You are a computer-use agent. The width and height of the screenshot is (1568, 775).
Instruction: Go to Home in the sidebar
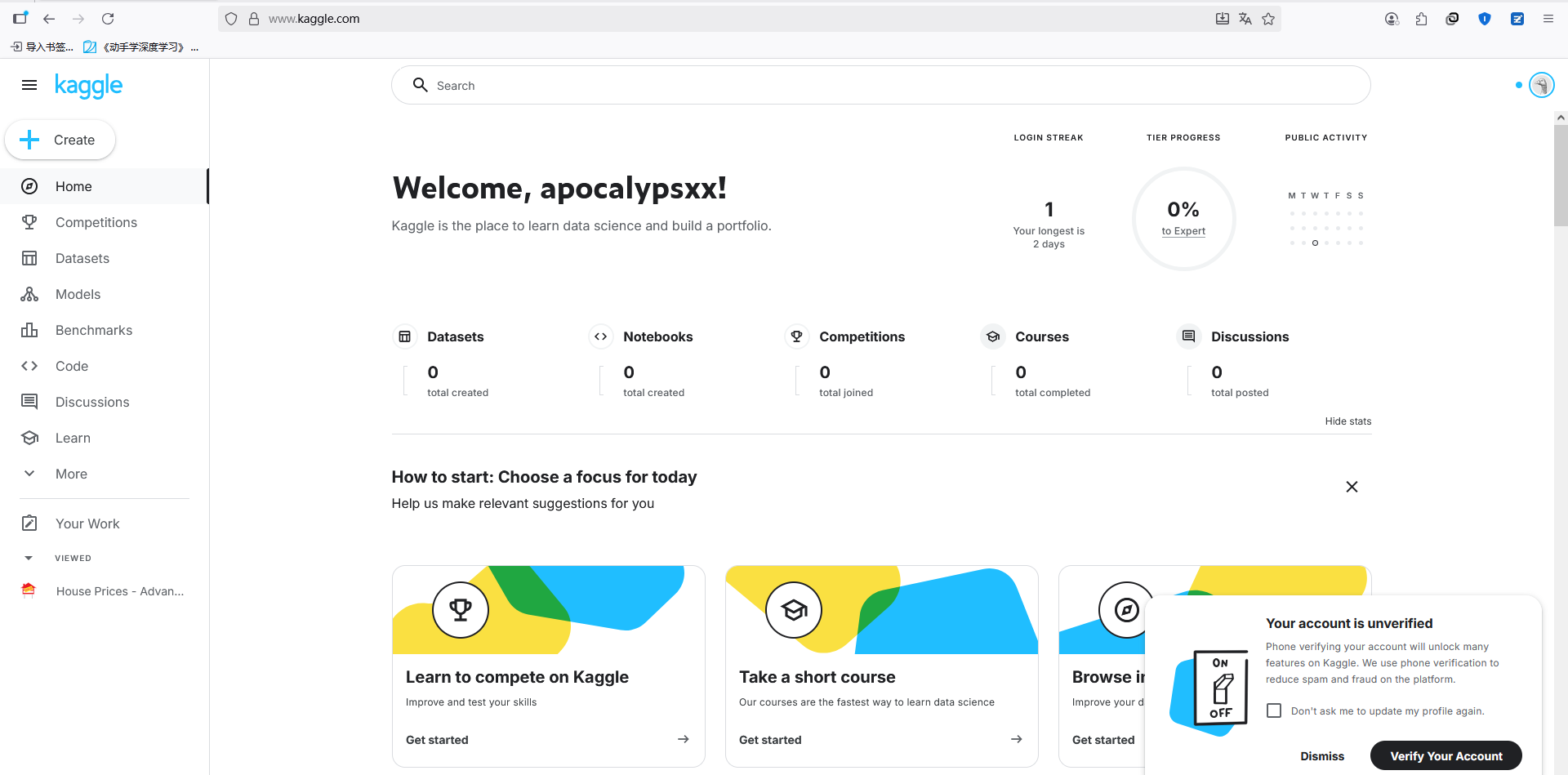click(x=105, y=186)
